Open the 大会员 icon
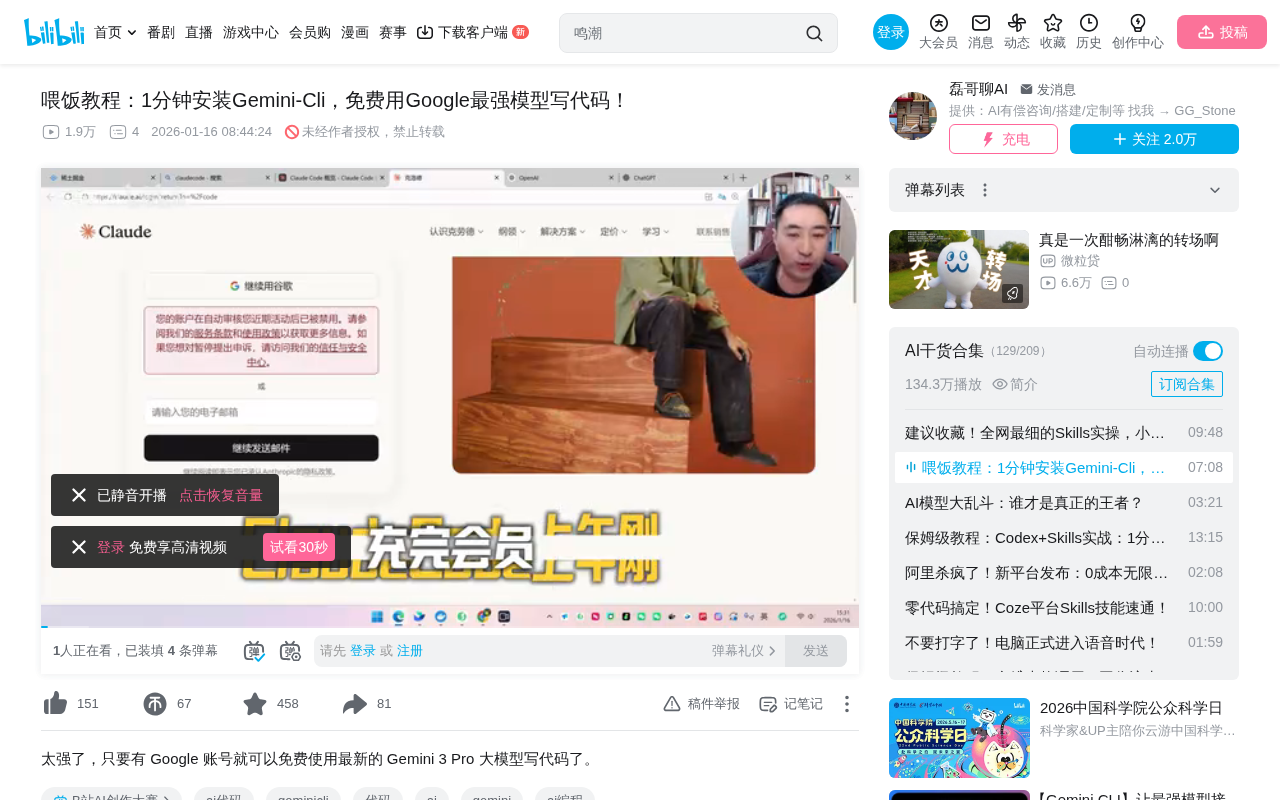This screenshot has height=800, width=1280. (x=938, y=23)
